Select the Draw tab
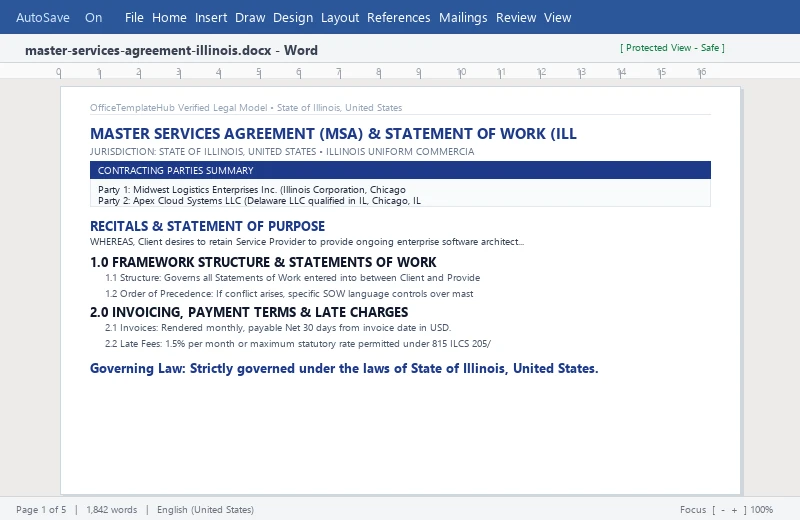This screenshot has width=800, height=520. coord(250,17)
